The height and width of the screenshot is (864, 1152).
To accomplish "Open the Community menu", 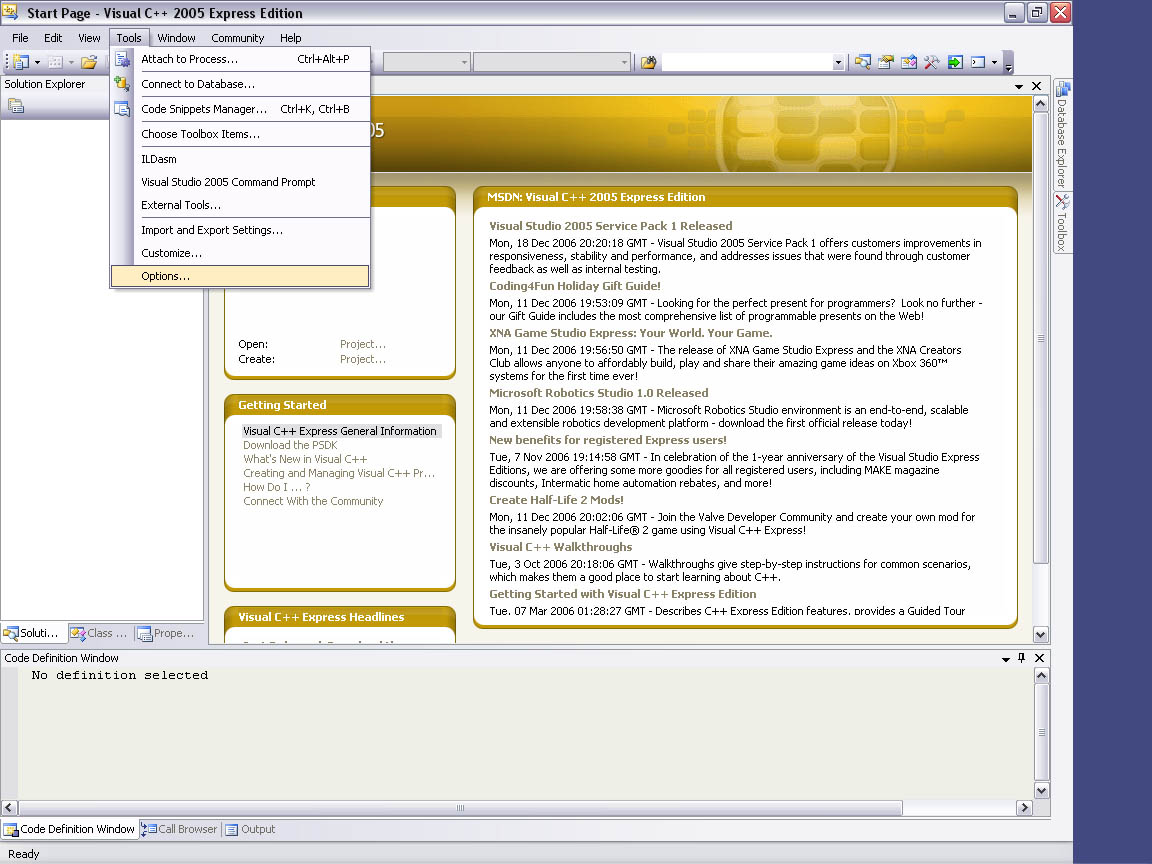I will pyautogui.click(x=237, y=38).
